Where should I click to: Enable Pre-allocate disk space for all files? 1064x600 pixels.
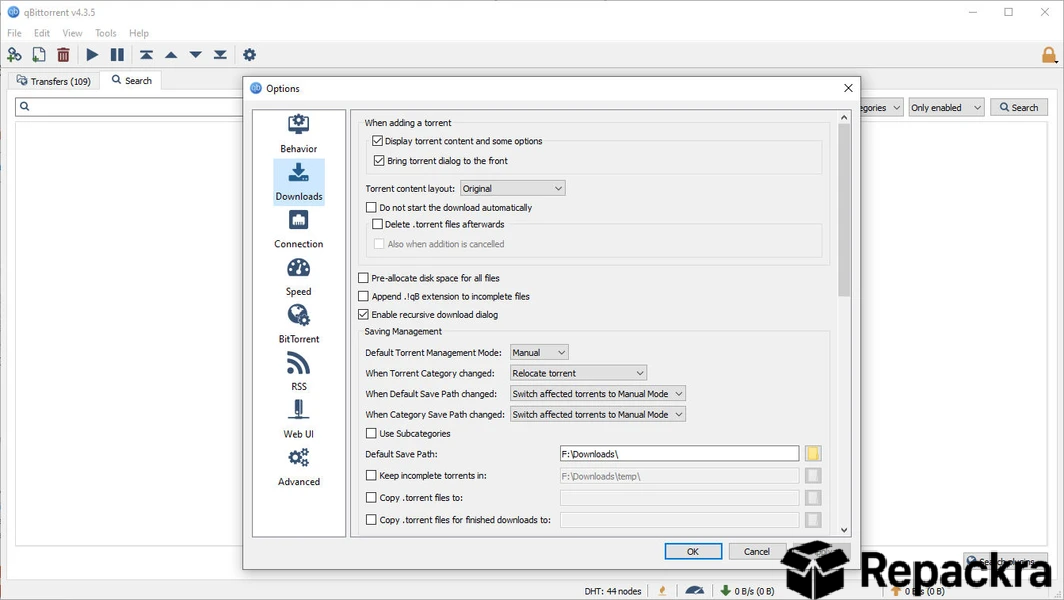pos(363,278)
